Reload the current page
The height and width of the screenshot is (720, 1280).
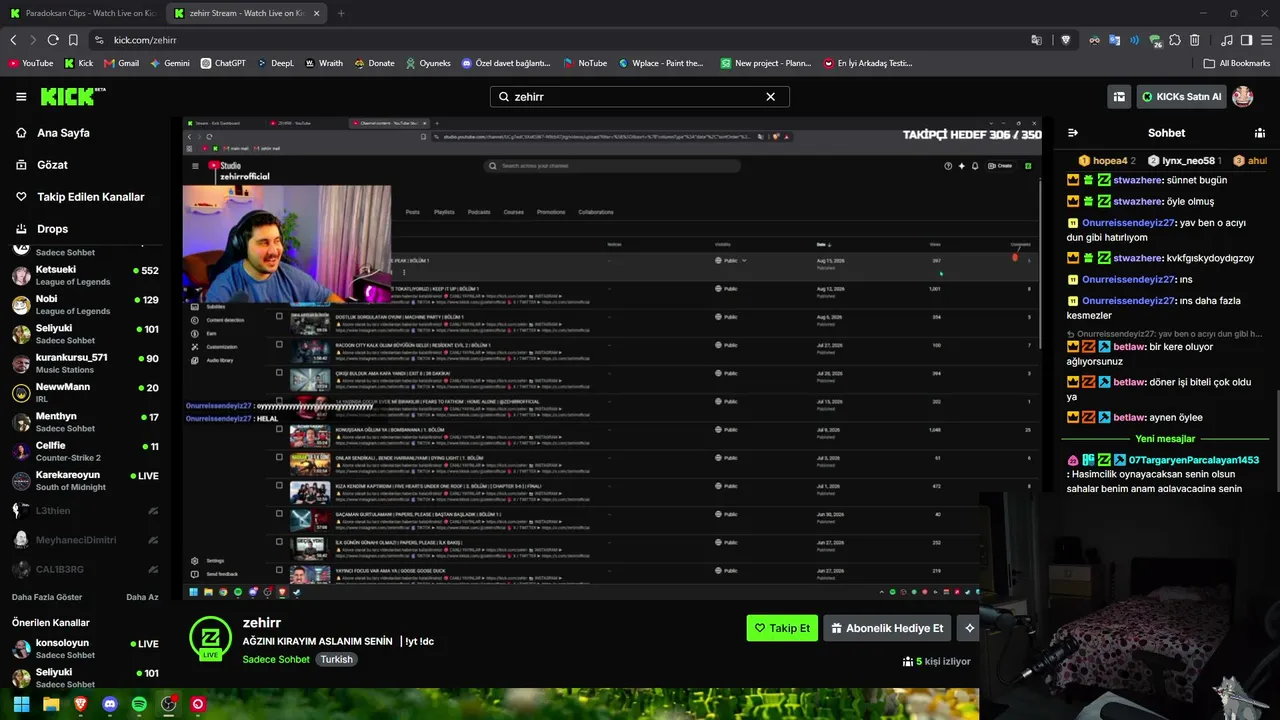click(53, 40)
